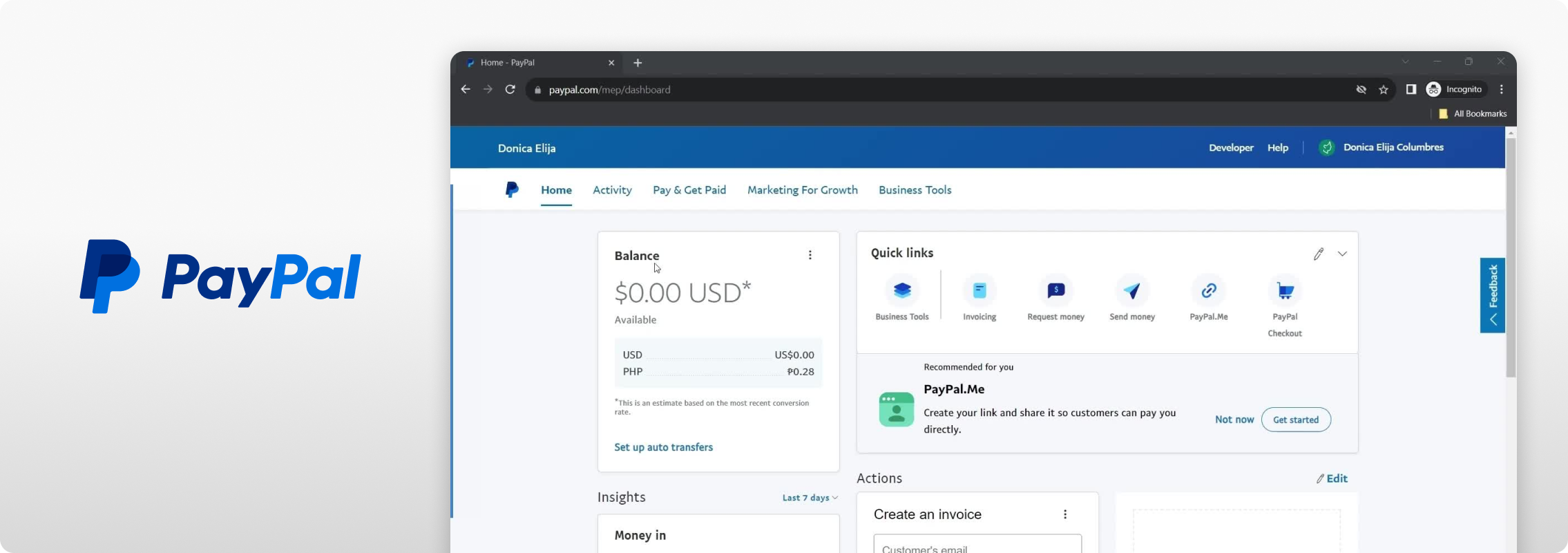Expand the Last 7 days dropdown
The height and width of the screenshot is (553, 1568).
(x=810, y=498)
